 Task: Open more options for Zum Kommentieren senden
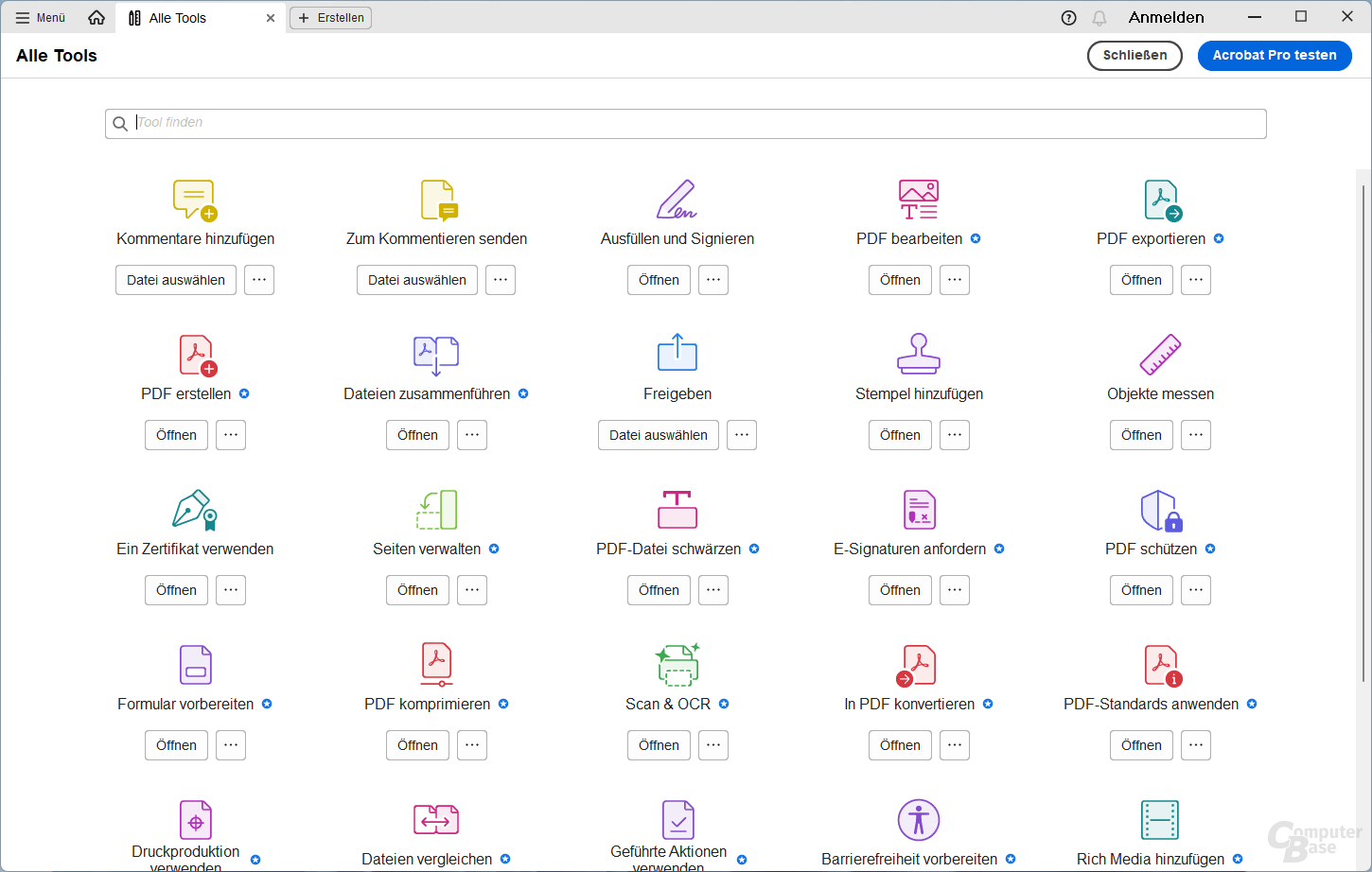[501, 280]
